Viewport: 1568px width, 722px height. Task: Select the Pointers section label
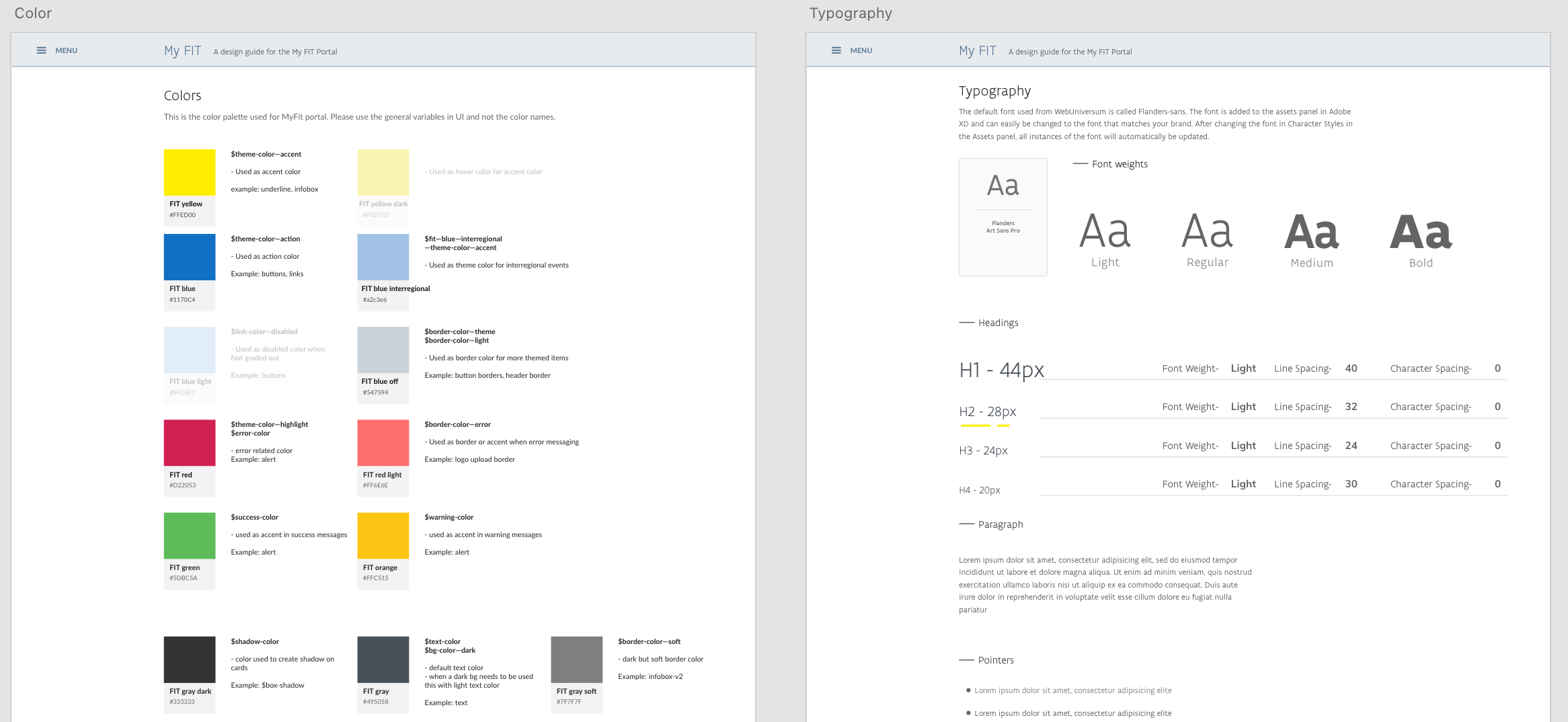tap(996, 660)
